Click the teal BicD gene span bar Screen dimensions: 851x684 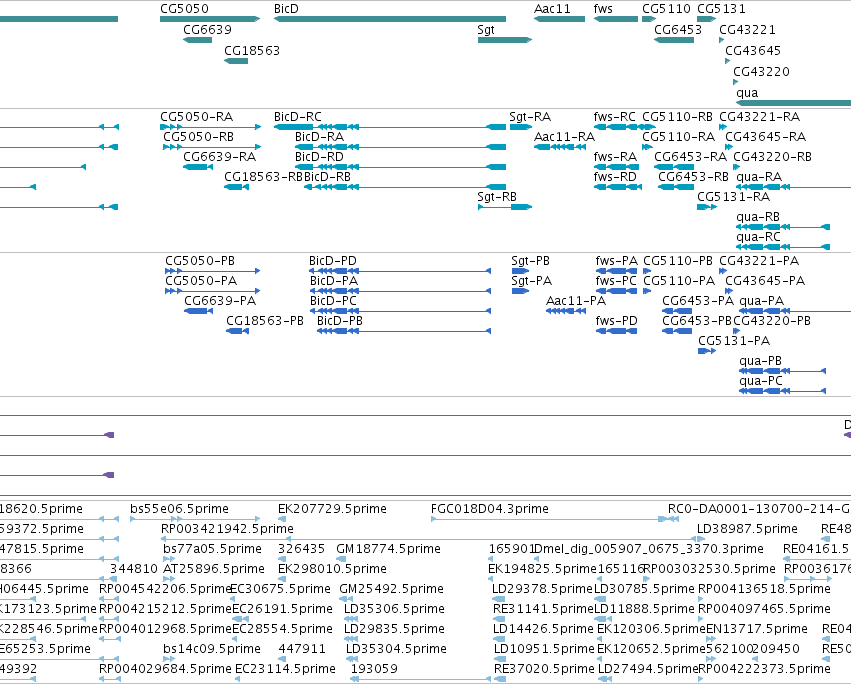click(390, 19)
